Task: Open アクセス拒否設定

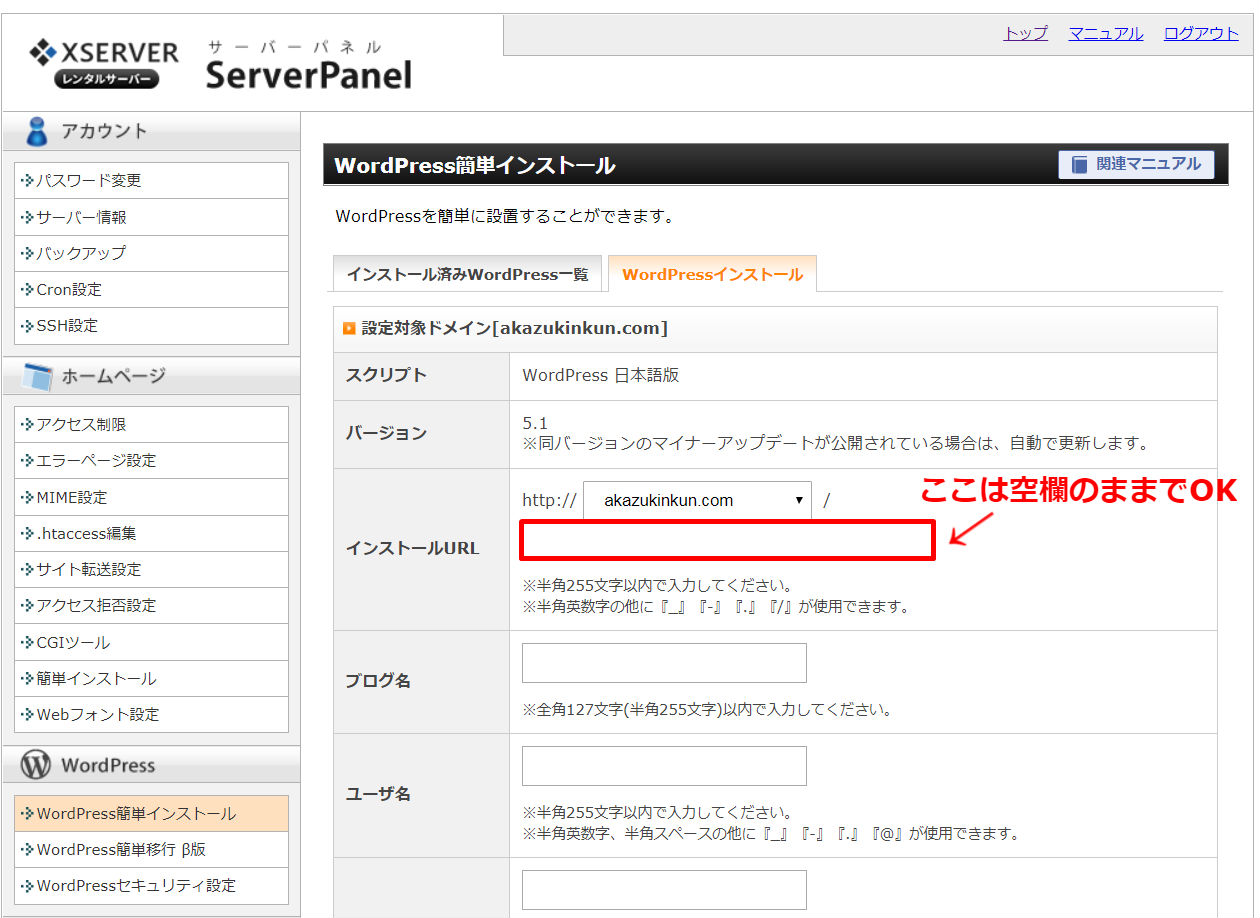Action: (151, 605)
